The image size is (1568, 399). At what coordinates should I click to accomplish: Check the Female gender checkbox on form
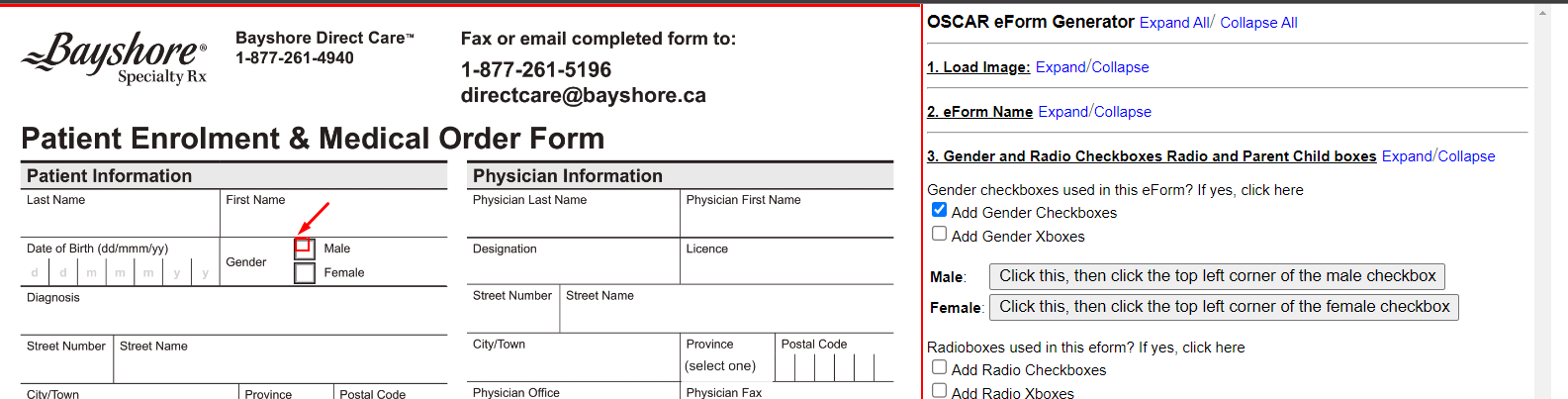pos(305,272)
